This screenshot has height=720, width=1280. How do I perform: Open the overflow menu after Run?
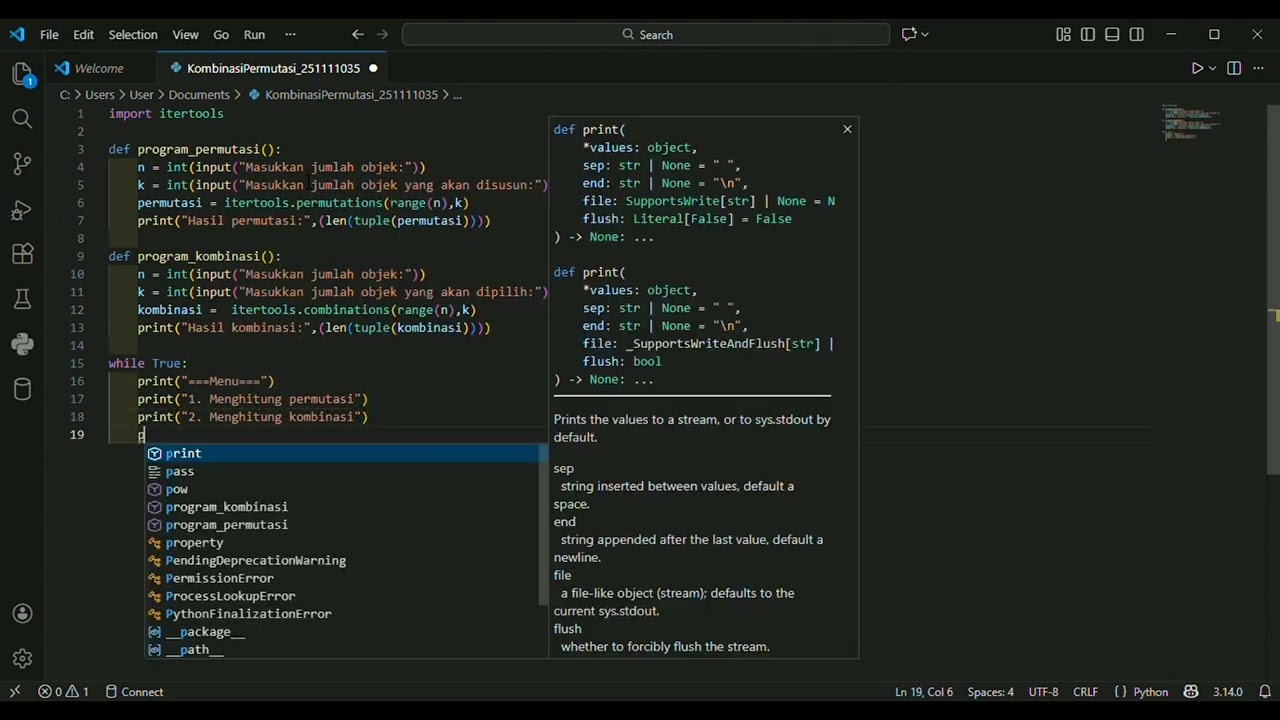290,34
